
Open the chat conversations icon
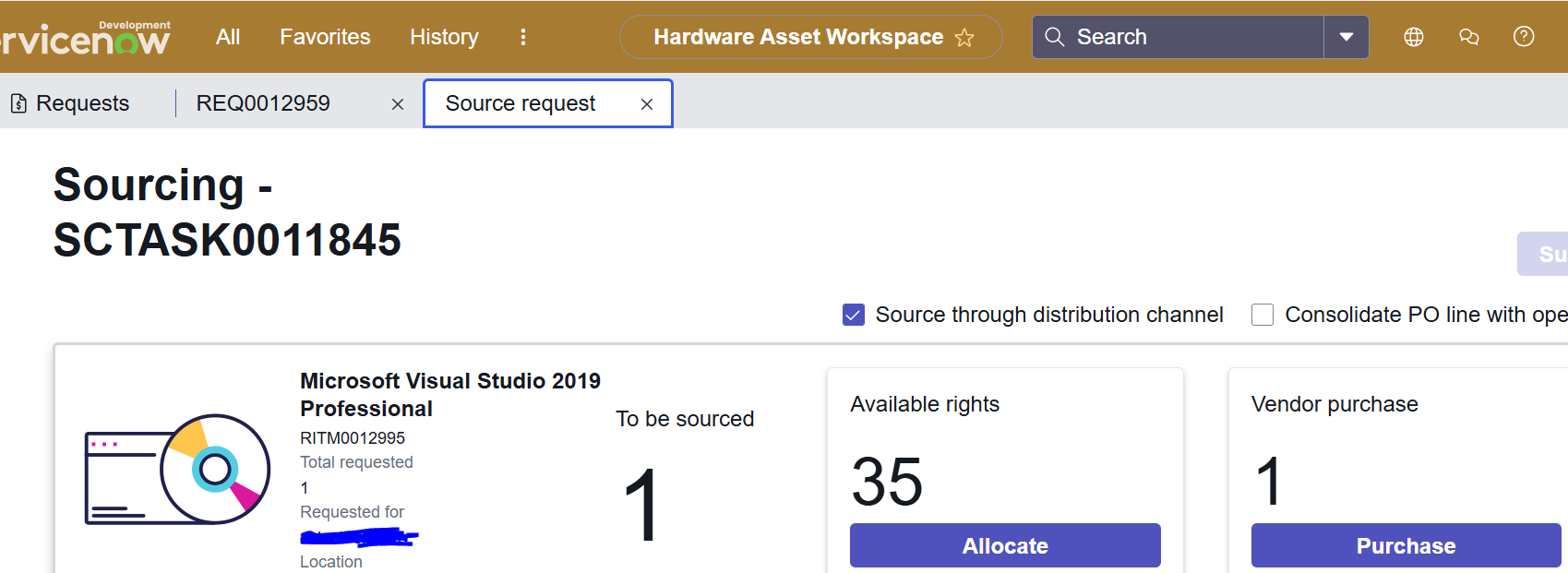click(x=1469, y=37)
